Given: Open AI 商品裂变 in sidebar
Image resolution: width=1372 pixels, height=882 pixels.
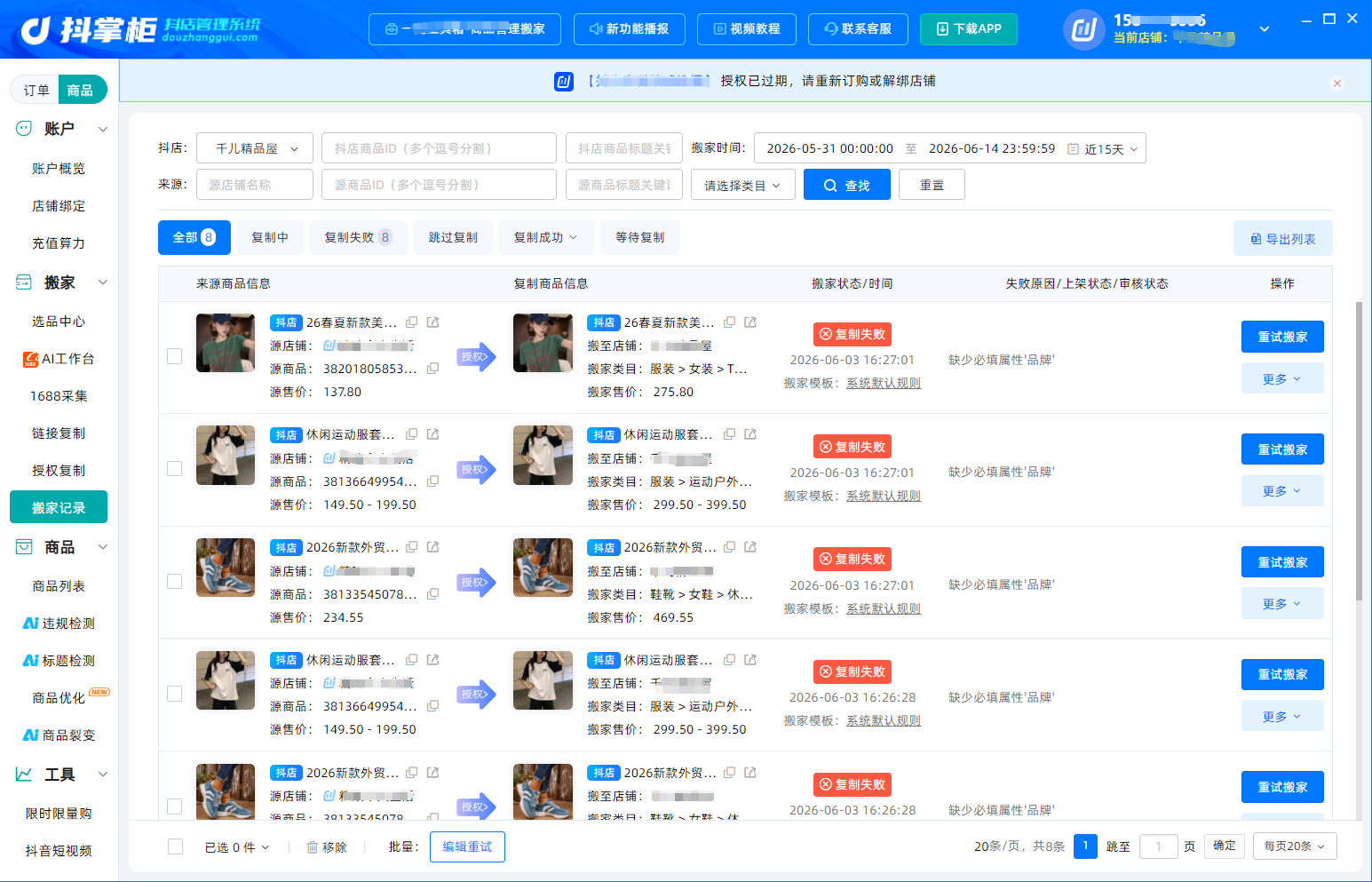Looking at the screenshot, I should (x=59, y=735).
